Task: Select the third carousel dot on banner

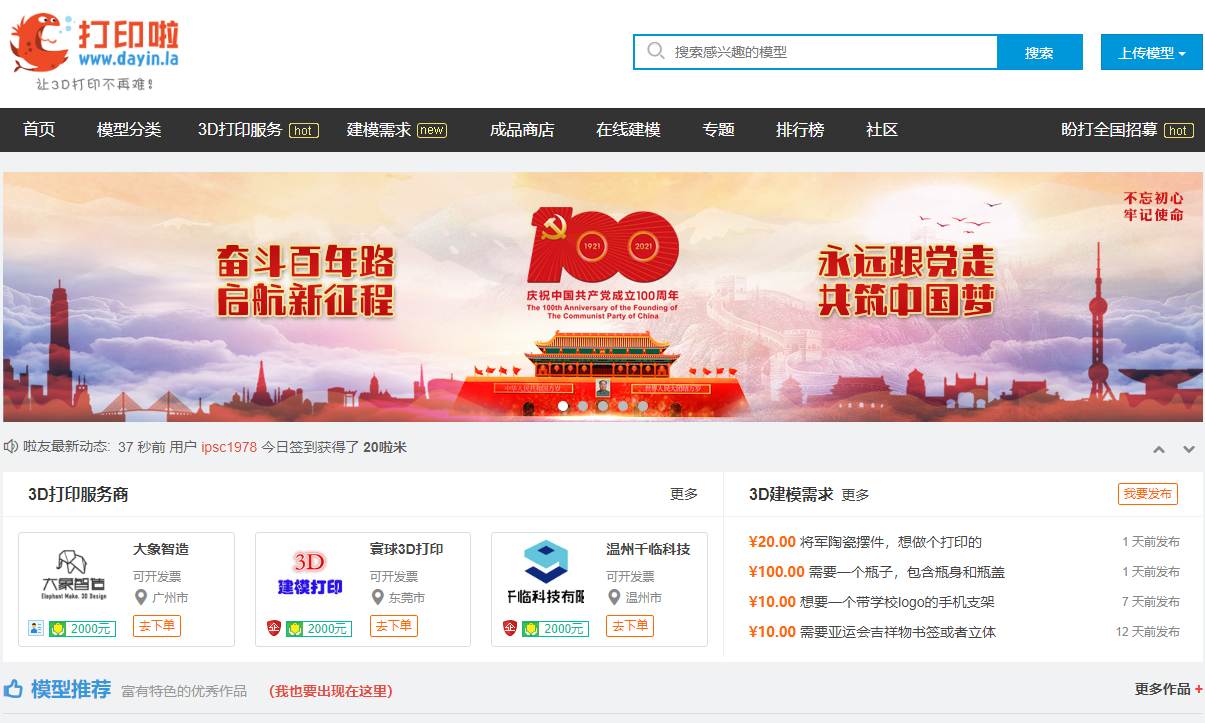Action: pyautogui.click(x=603, y=406)
